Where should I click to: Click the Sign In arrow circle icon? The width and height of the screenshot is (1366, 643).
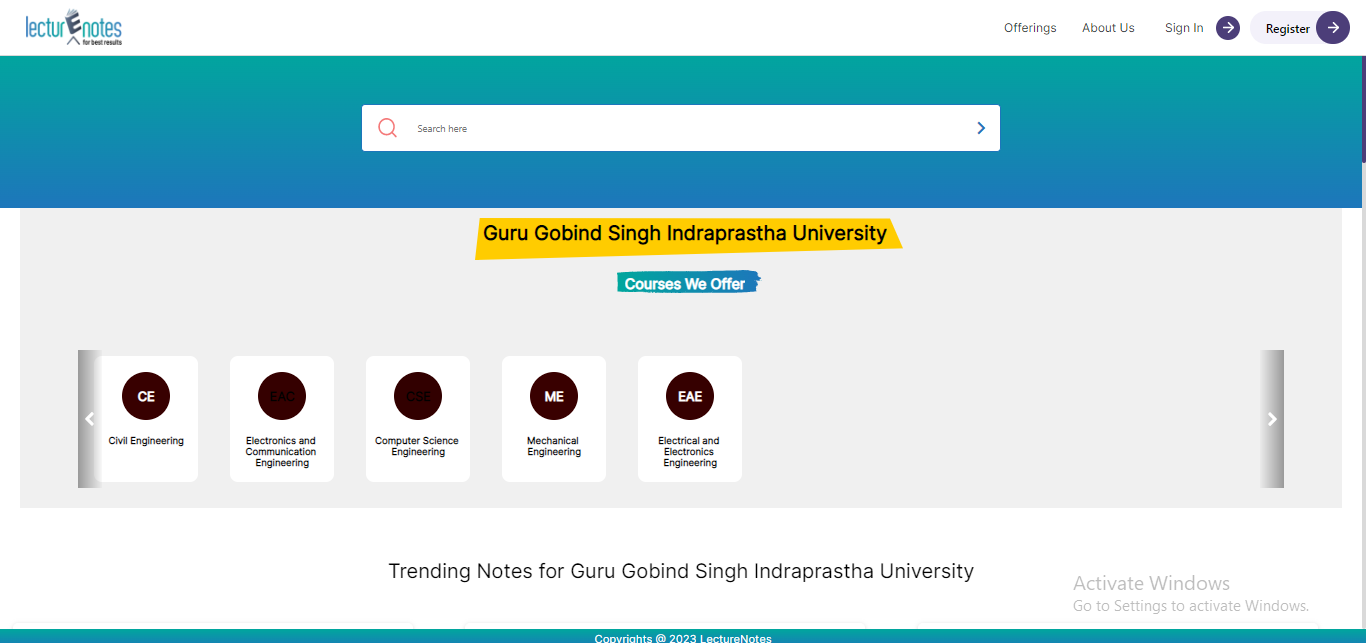pyautogui.click(x=1228, y=28)
